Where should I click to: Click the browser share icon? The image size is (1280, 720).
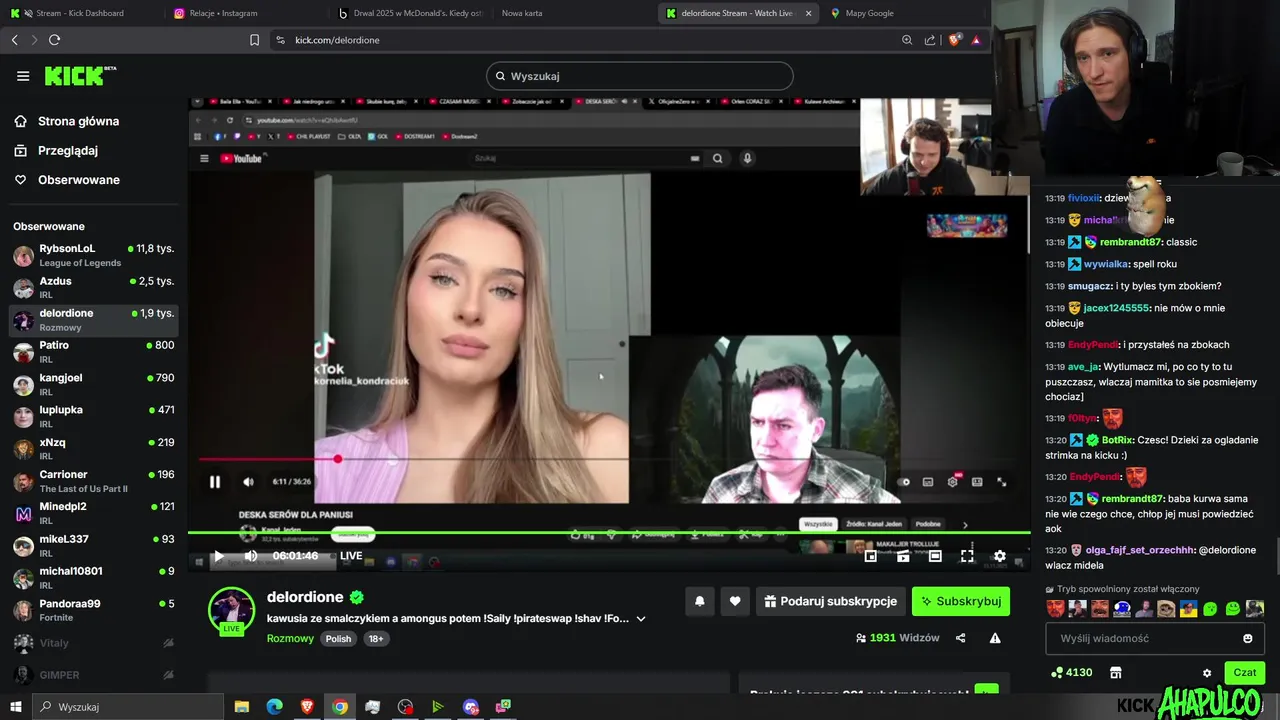[930, 40]
